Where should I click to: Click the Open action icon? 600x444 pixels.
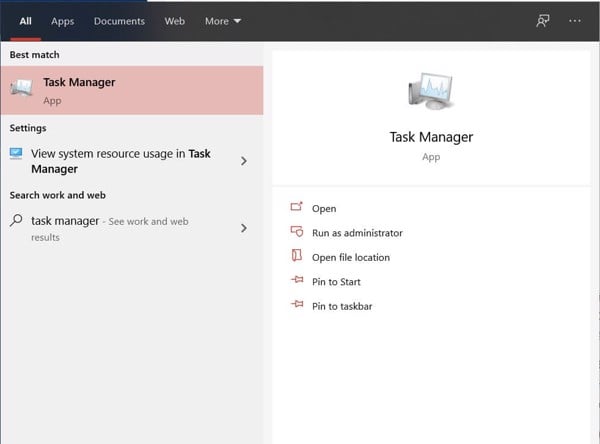coord(297,207)
